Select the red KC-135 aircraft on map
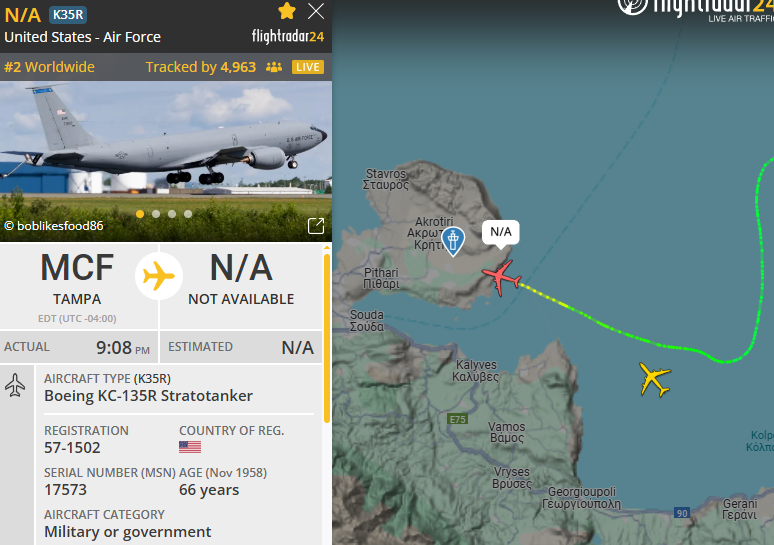774x545 pixels. [x=501, y=278]
